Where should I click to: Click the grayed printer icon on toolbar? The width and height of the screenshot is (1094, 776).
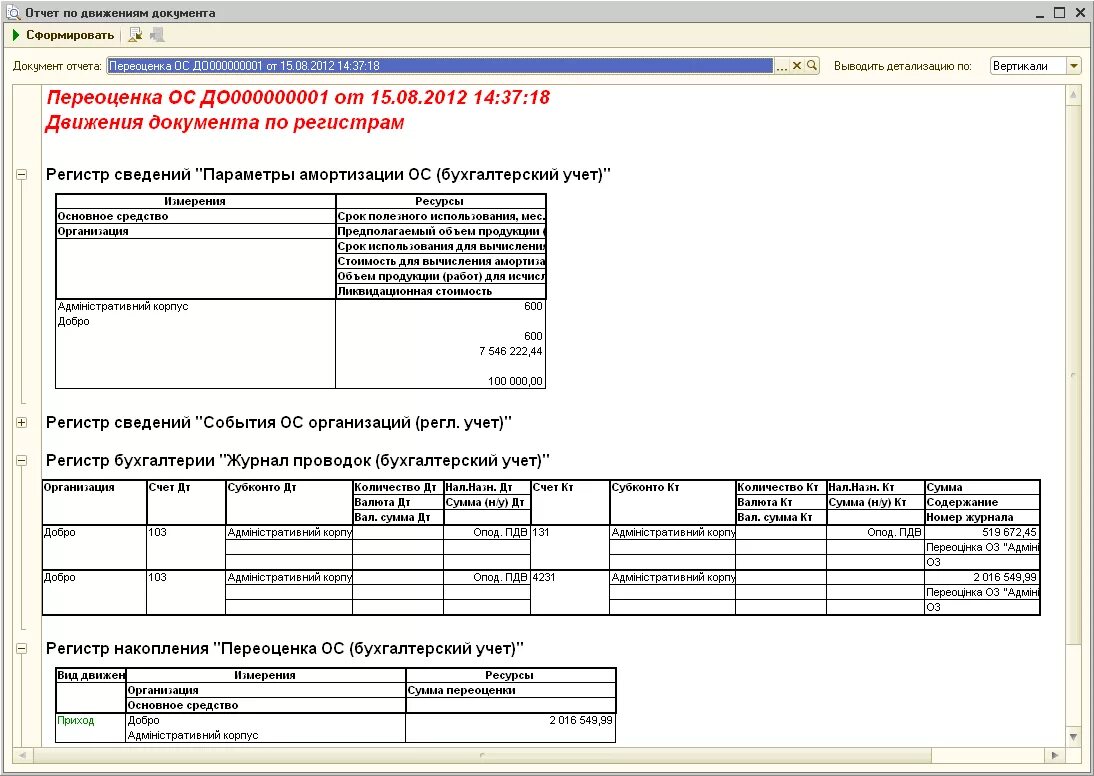(x=156, y=33)
